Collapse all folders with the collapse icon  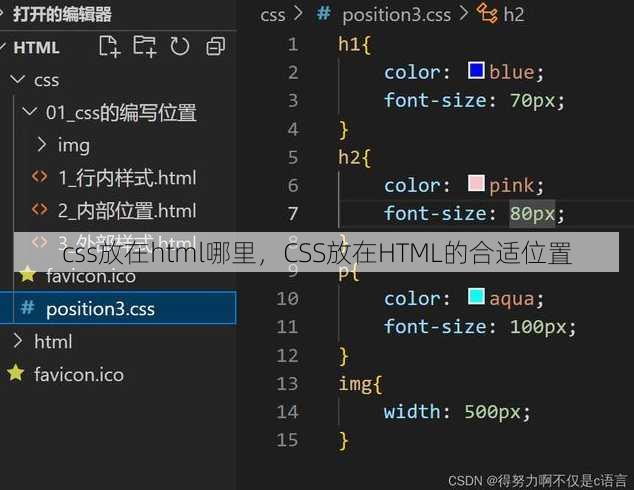(216, 46)
